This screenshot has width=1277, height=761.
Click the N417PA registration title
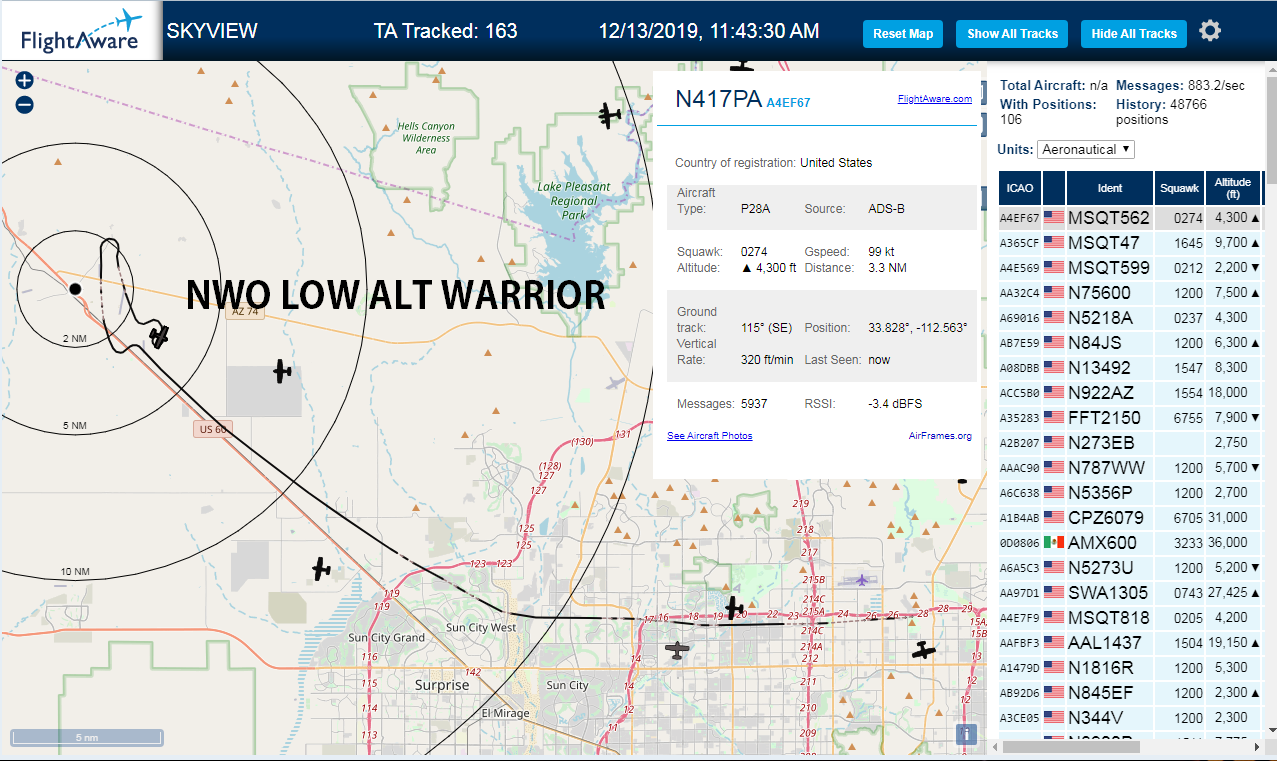coord(718,99)
